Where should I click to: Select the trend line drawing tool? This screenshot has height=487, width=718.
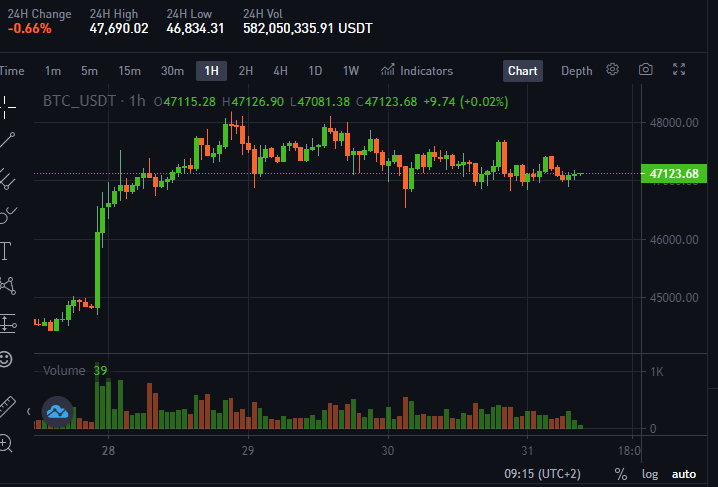7,140
